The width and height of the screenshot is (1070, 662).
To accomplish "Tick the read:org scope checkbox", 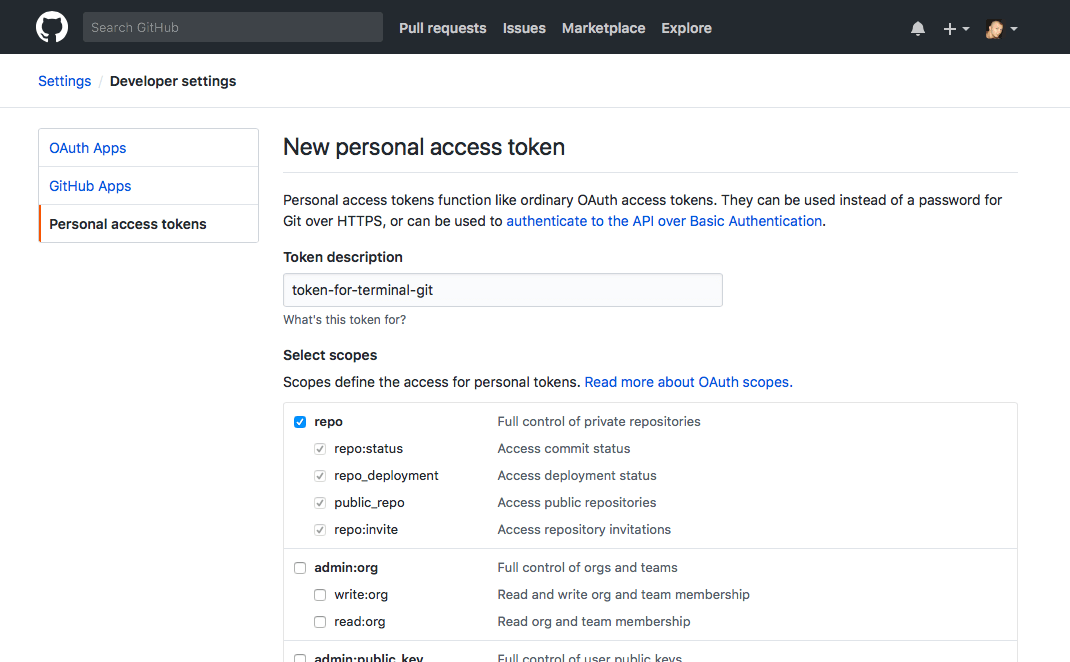I will click(320, 622).
